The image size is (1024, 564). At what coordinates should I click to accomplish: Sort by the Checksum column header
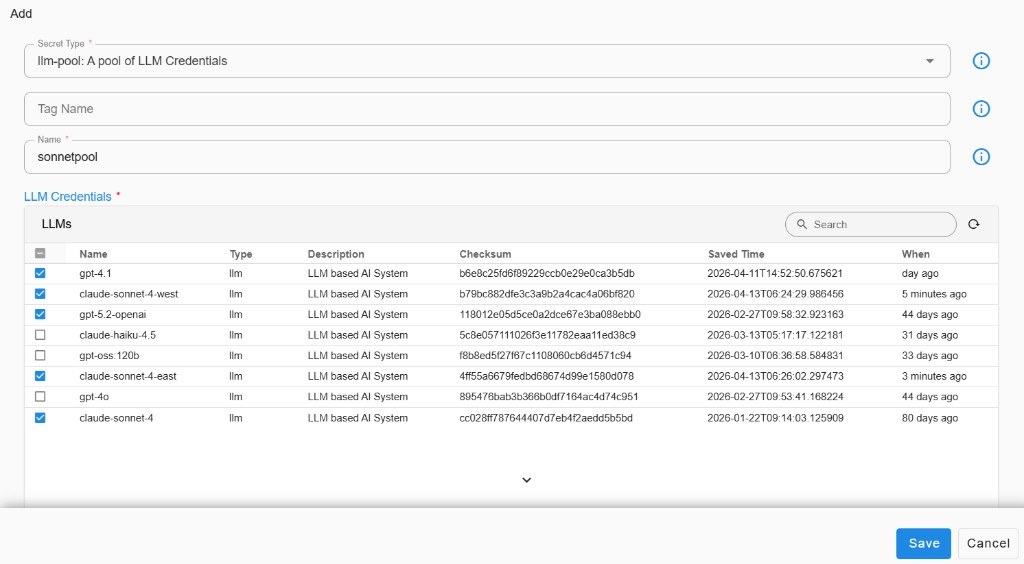click(485, 254)
